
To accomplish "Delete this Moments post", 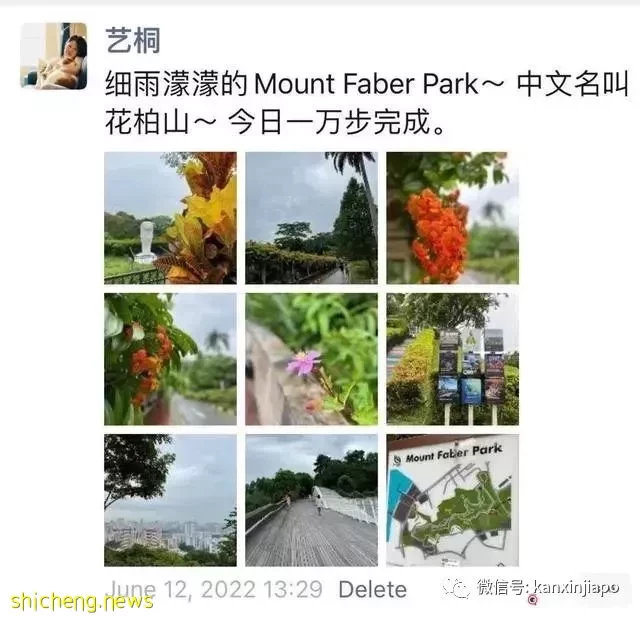I will pyautogui.click(x=373, y=589).
